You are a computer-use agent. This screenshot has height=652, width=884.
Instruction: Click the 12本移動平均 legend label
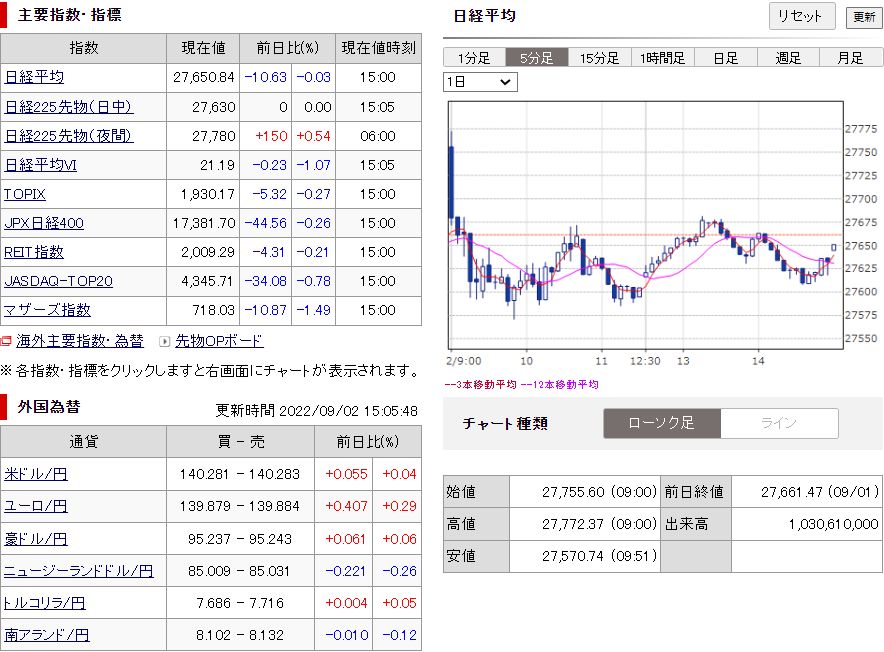coord(559,384)
